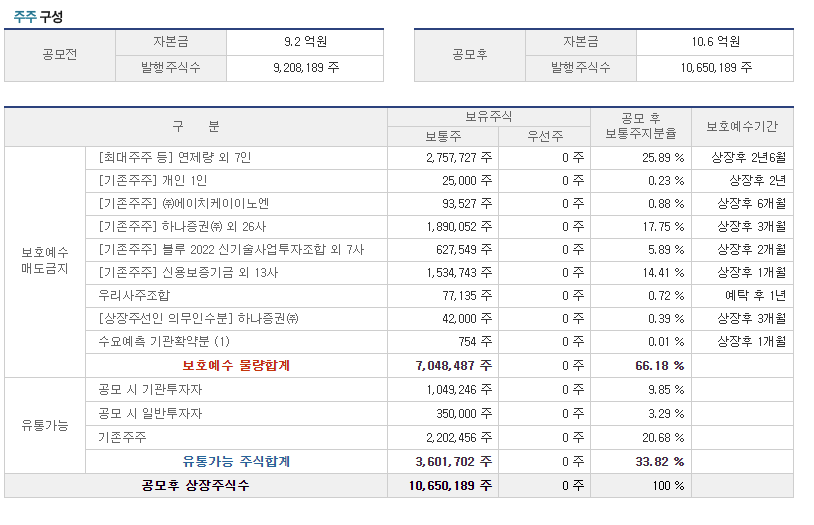Click the 주주 구성 section heading

click(x=38, y=17)
